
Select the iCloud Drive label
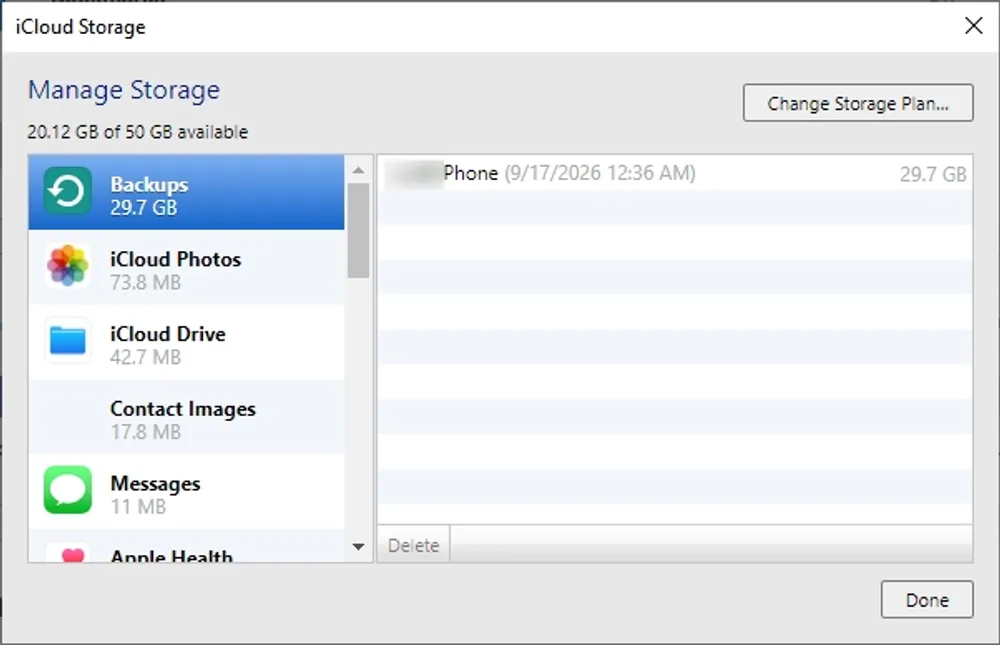[168, 334]
